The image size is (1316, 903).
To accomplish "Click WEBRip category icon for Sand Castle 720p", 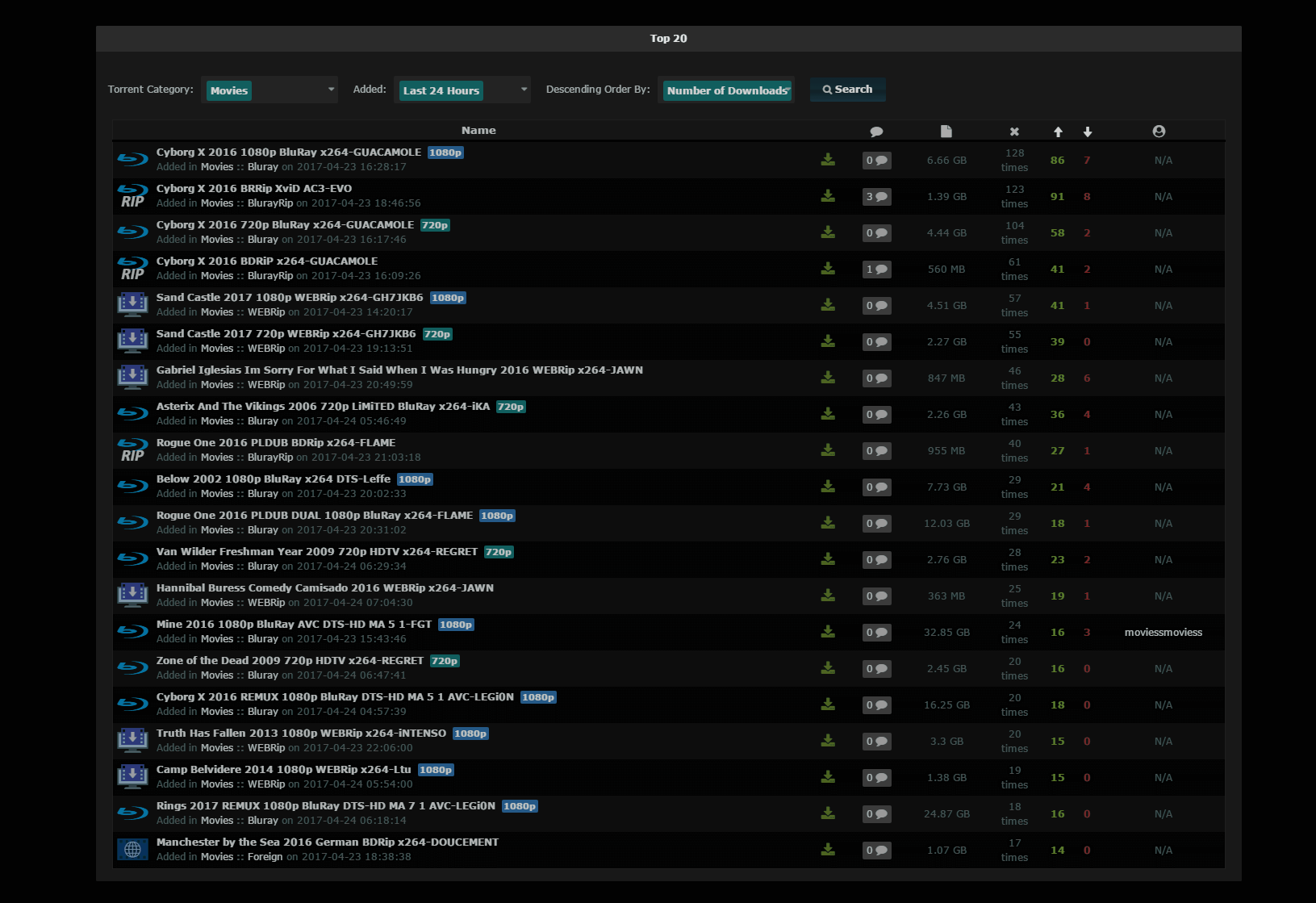I will [132, 341].
